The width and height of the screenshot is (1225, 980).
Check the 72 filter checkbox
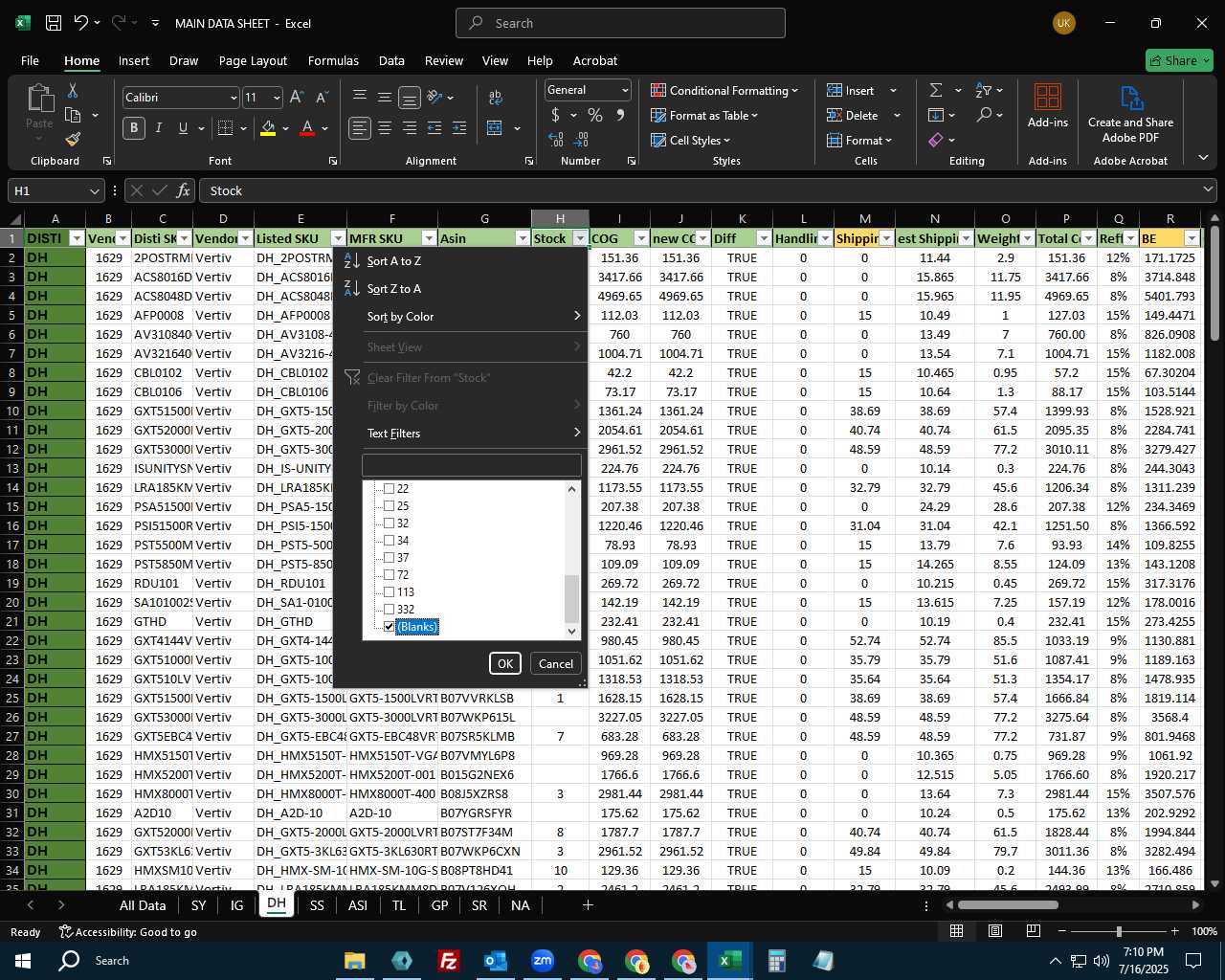point(389,574)
